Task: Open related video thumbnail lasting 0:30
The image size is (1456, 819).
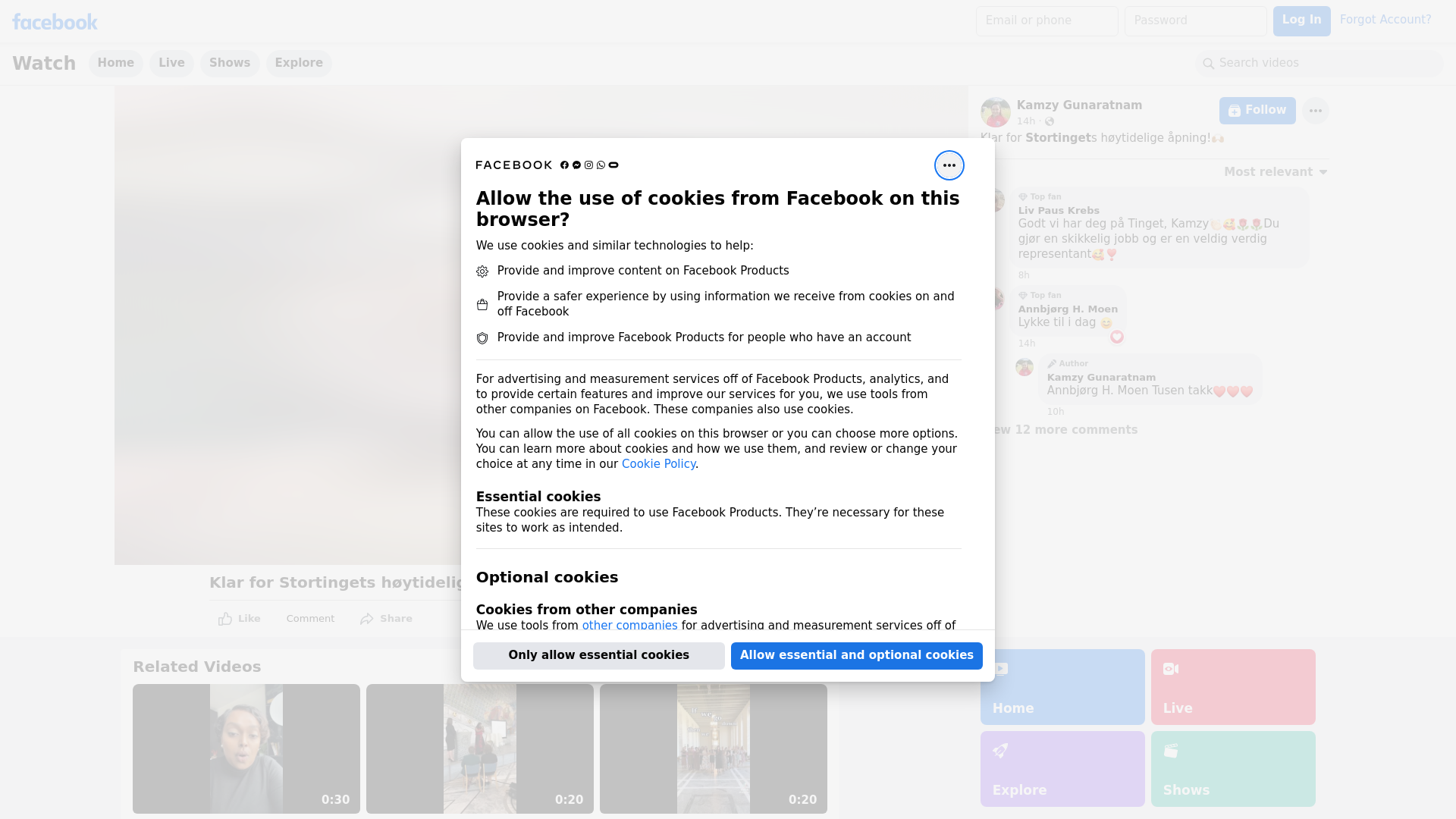Action: pos(246,748)
